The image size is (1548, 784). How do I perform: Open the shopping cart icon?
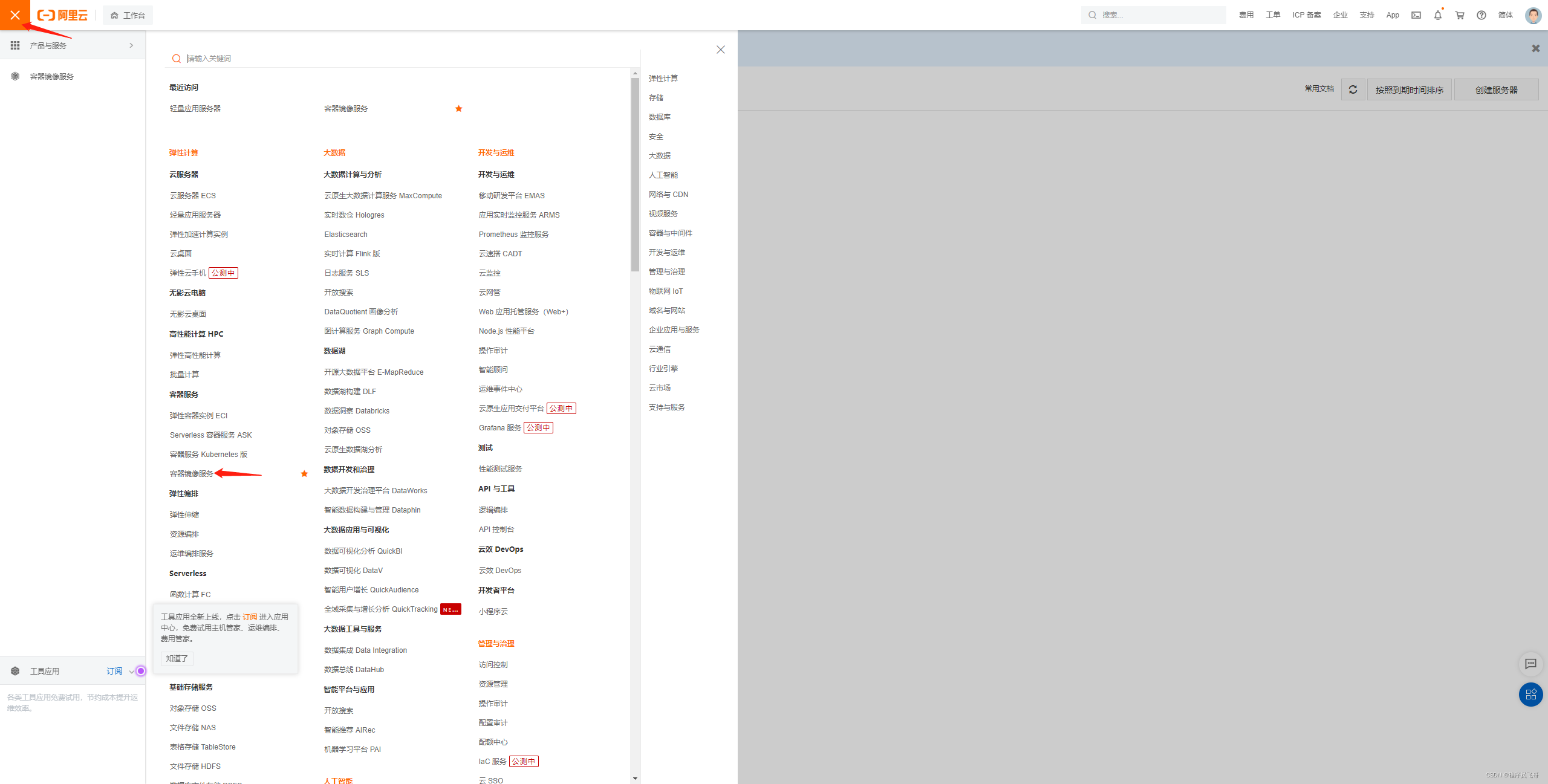[x=1460, y=15]
